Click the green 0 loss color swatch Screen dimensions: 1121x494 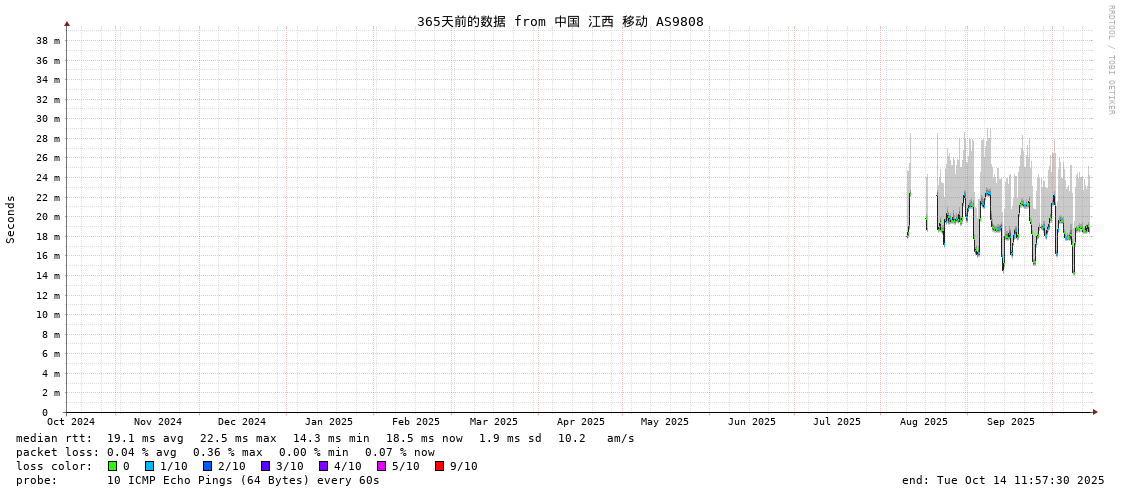click(x=112, y=466)
